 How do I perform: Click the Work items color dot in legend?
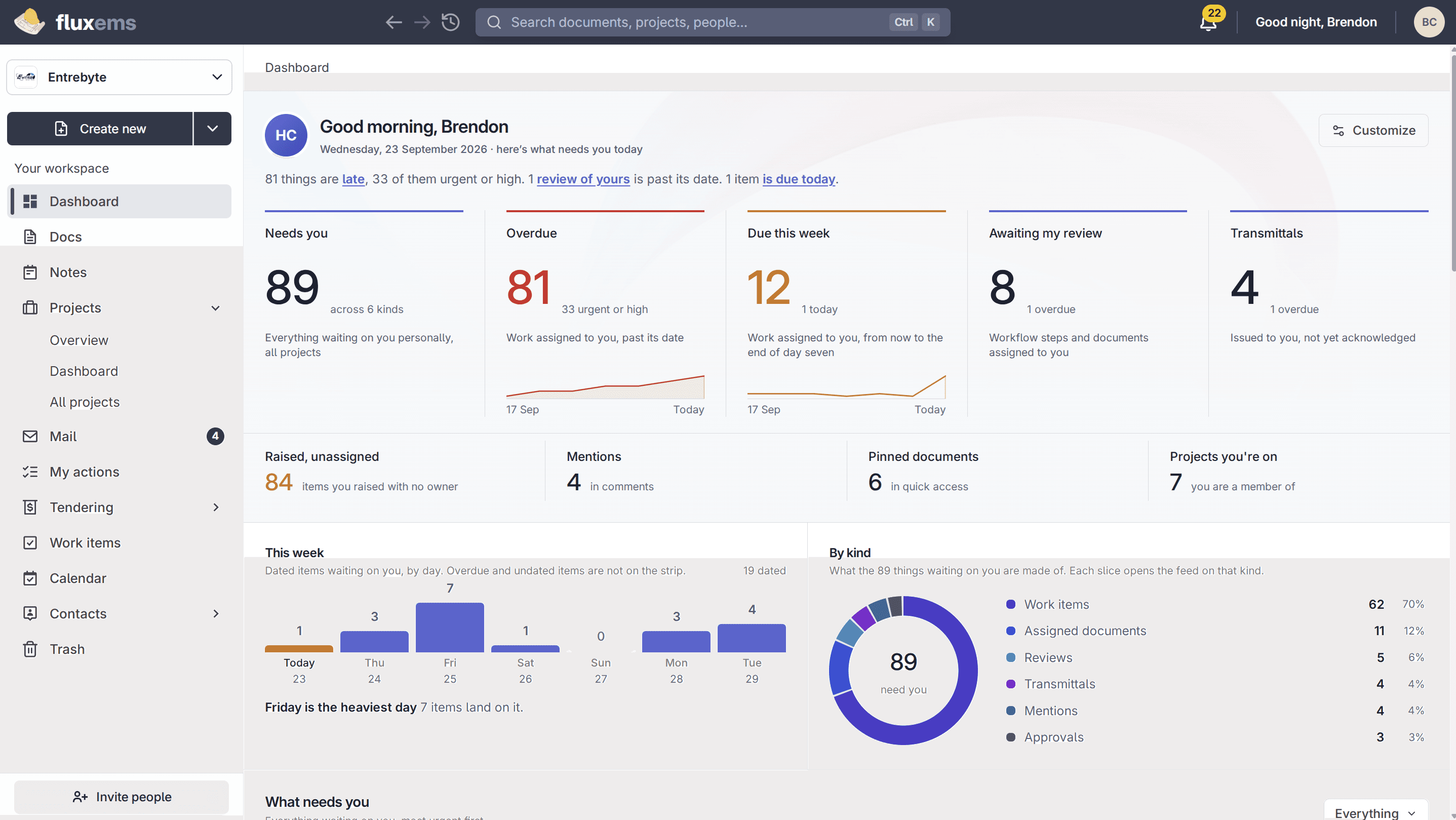tap(1011, 604)
